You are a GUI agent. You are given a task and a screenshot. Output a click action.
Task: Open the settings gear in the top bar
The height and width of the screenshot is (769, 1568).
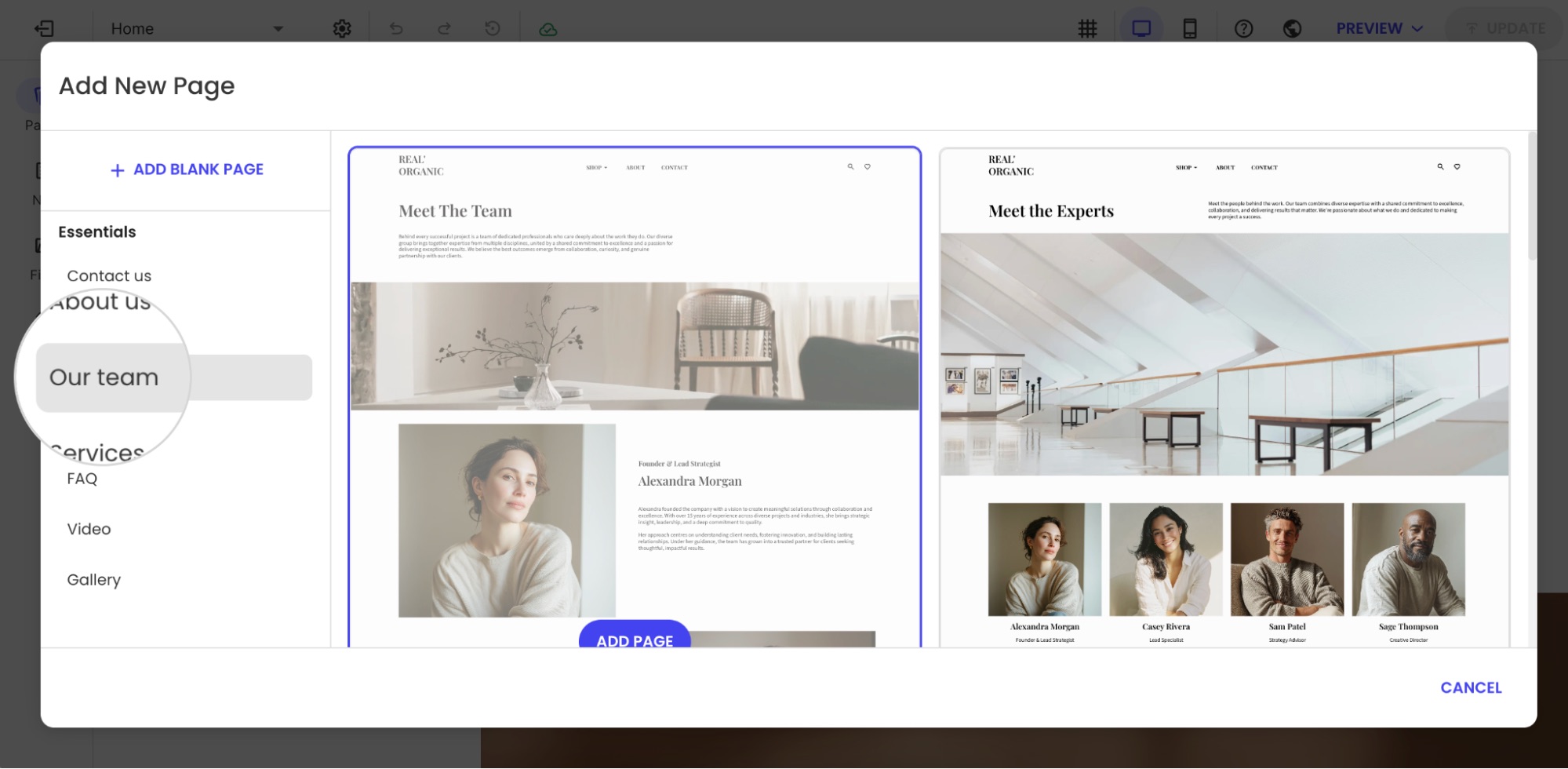pyautogui.click(x=342, y=28)
